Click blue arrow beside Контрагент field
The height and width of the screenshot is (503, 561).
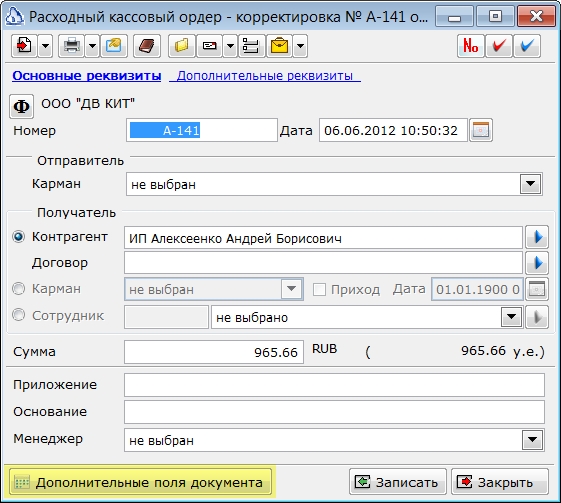[x=537, y=237]
